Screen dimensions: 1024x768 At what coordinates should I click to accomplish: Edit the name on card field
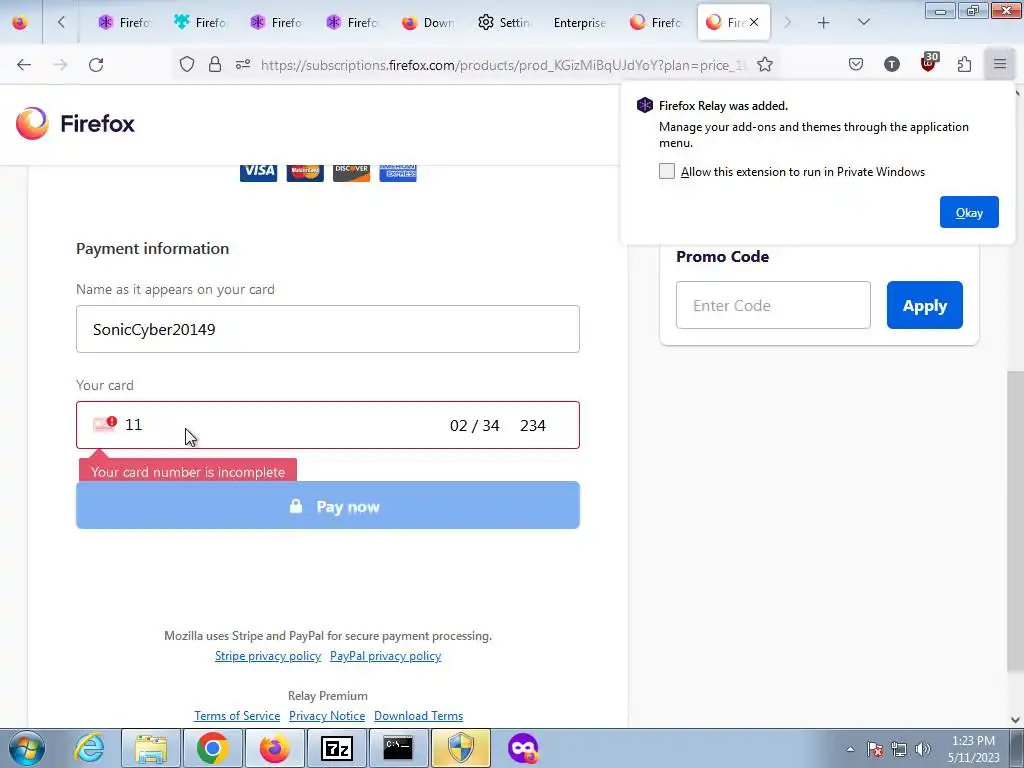point(328,329)
